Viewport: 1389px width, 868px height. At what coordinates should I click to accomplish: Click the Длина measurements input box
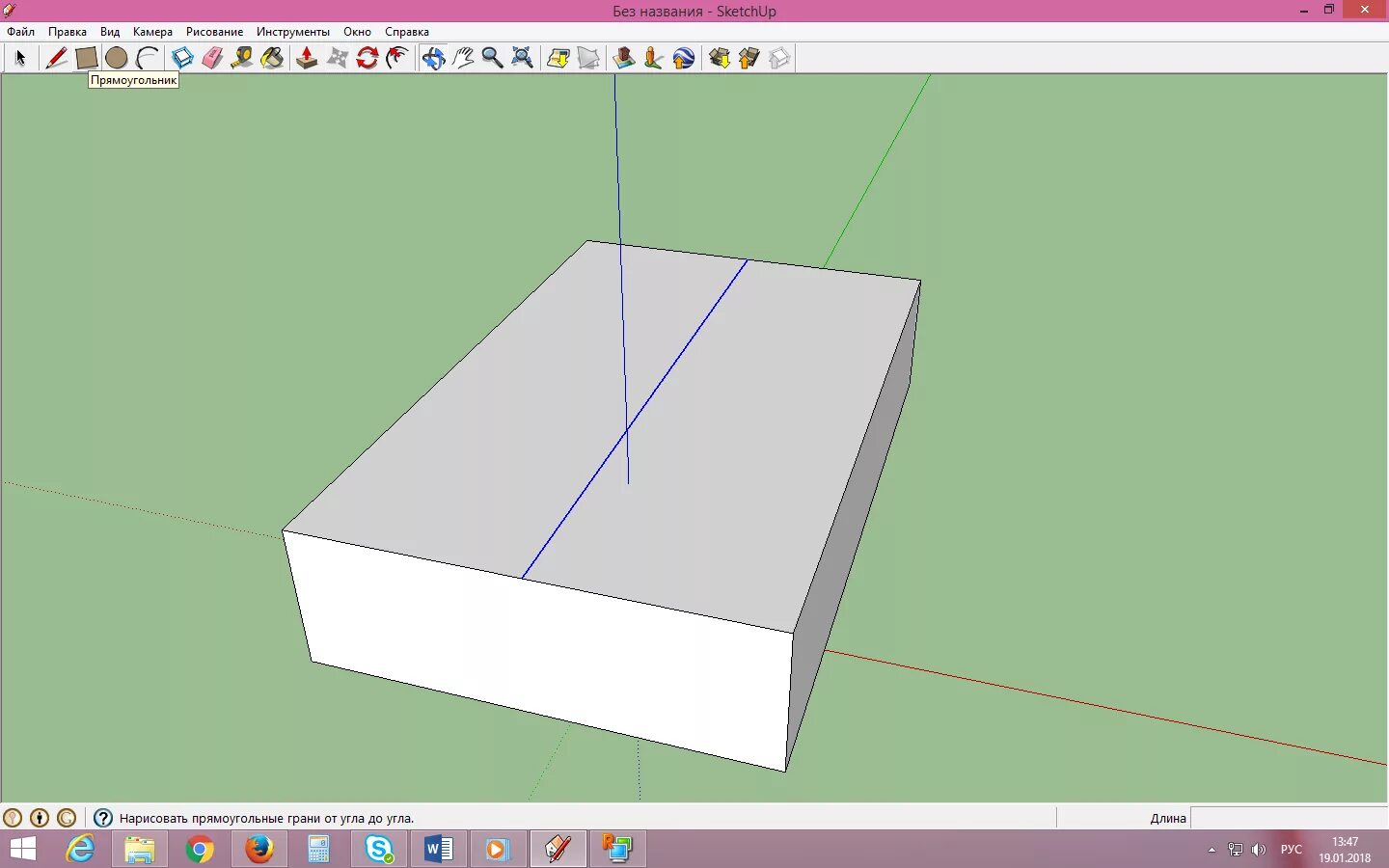[1289, 818]
